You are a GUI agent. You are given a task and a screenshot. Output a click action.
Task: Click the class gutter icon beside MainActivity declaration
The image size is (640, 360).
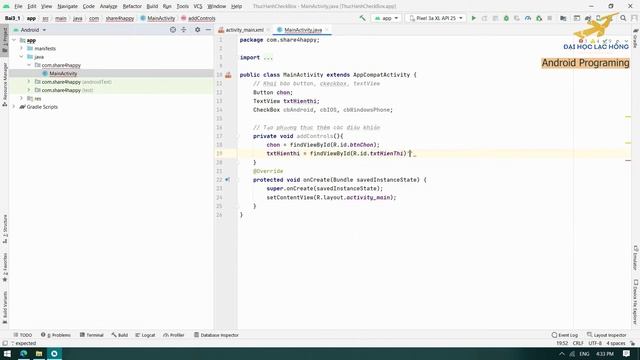click(228, 75)
